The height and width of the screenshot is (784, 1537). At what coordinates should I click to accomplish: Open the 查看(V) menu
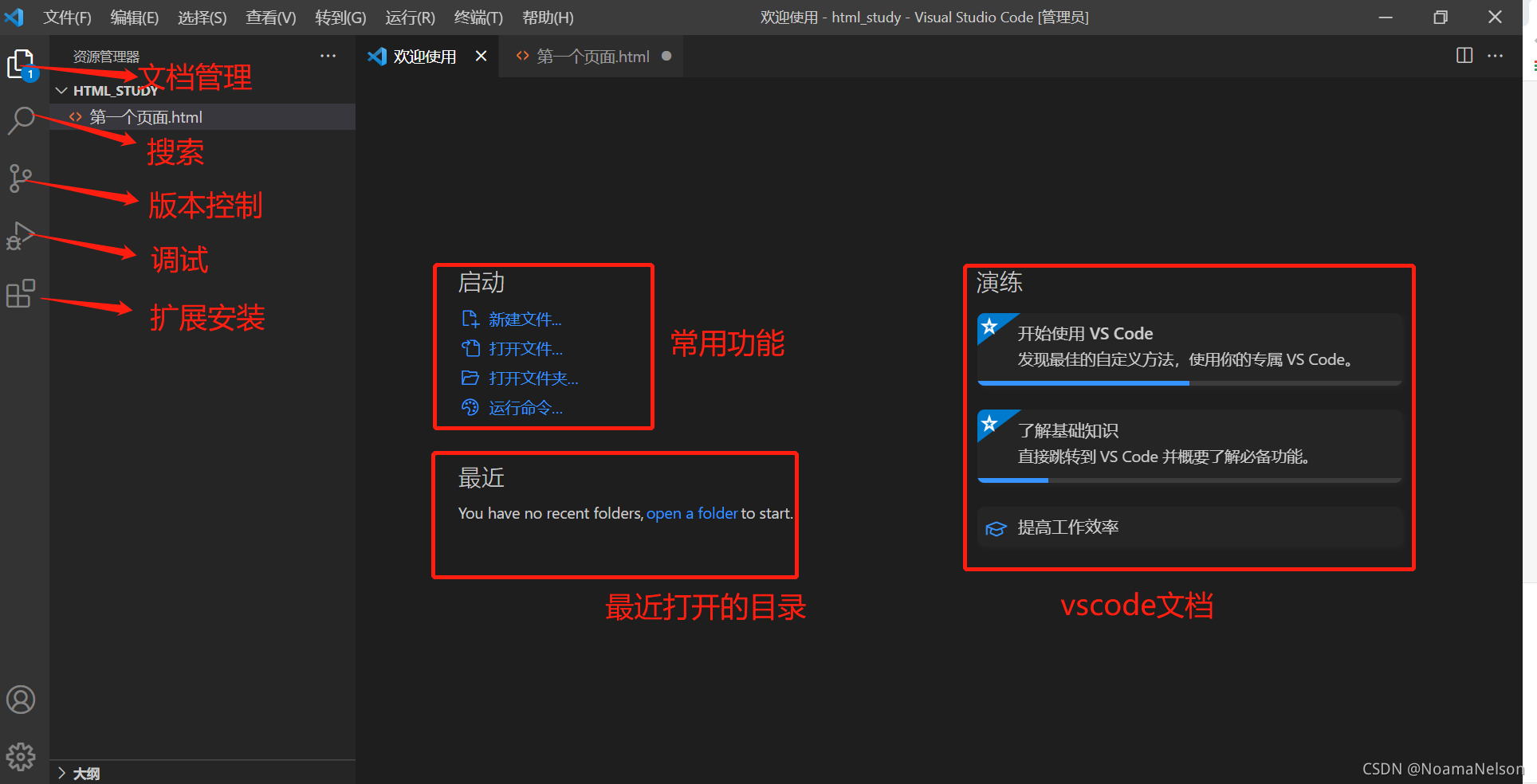click(270, 18)
